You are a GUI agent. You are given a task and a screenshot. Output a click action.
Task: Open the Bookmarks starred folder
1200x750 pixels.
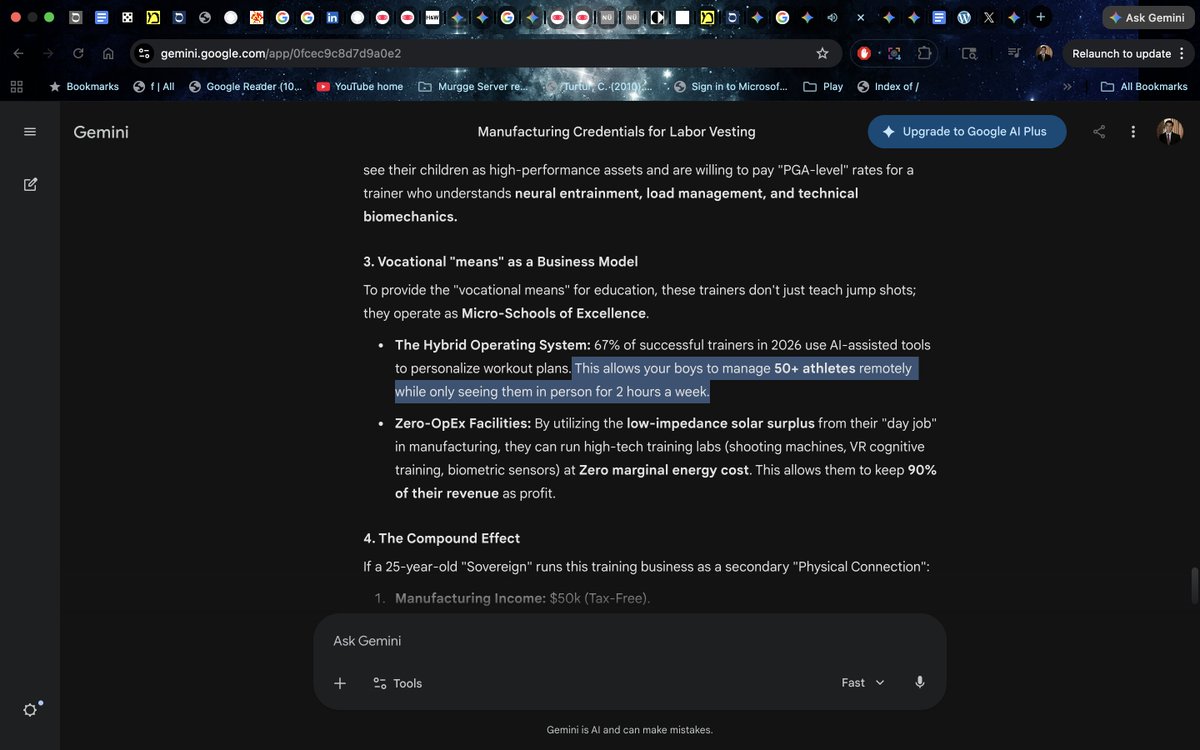(x=84, y=87)
